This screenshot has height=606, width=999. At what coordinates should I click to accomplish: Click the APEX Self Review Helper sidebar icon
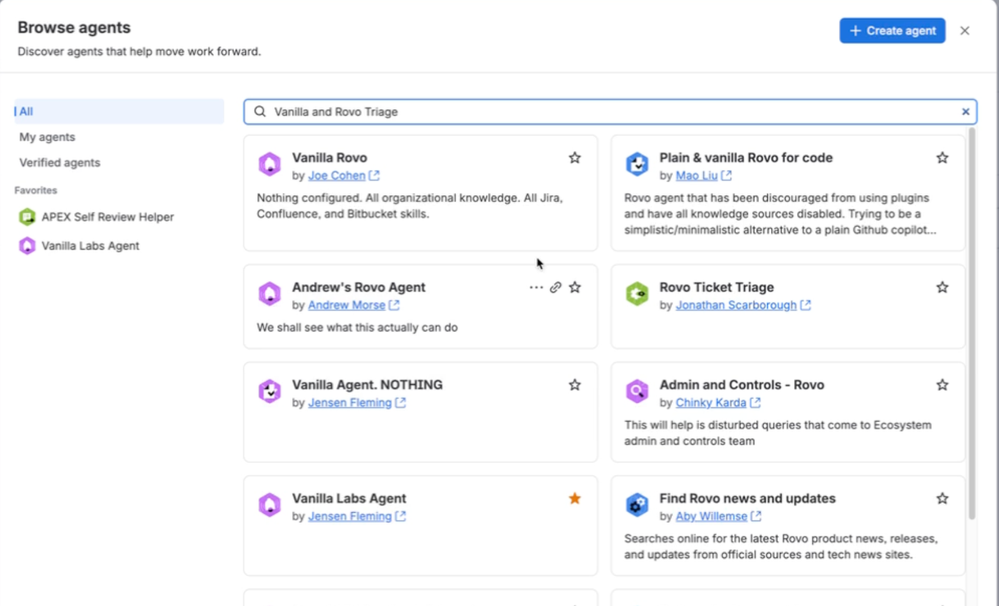tap(27, 217)
